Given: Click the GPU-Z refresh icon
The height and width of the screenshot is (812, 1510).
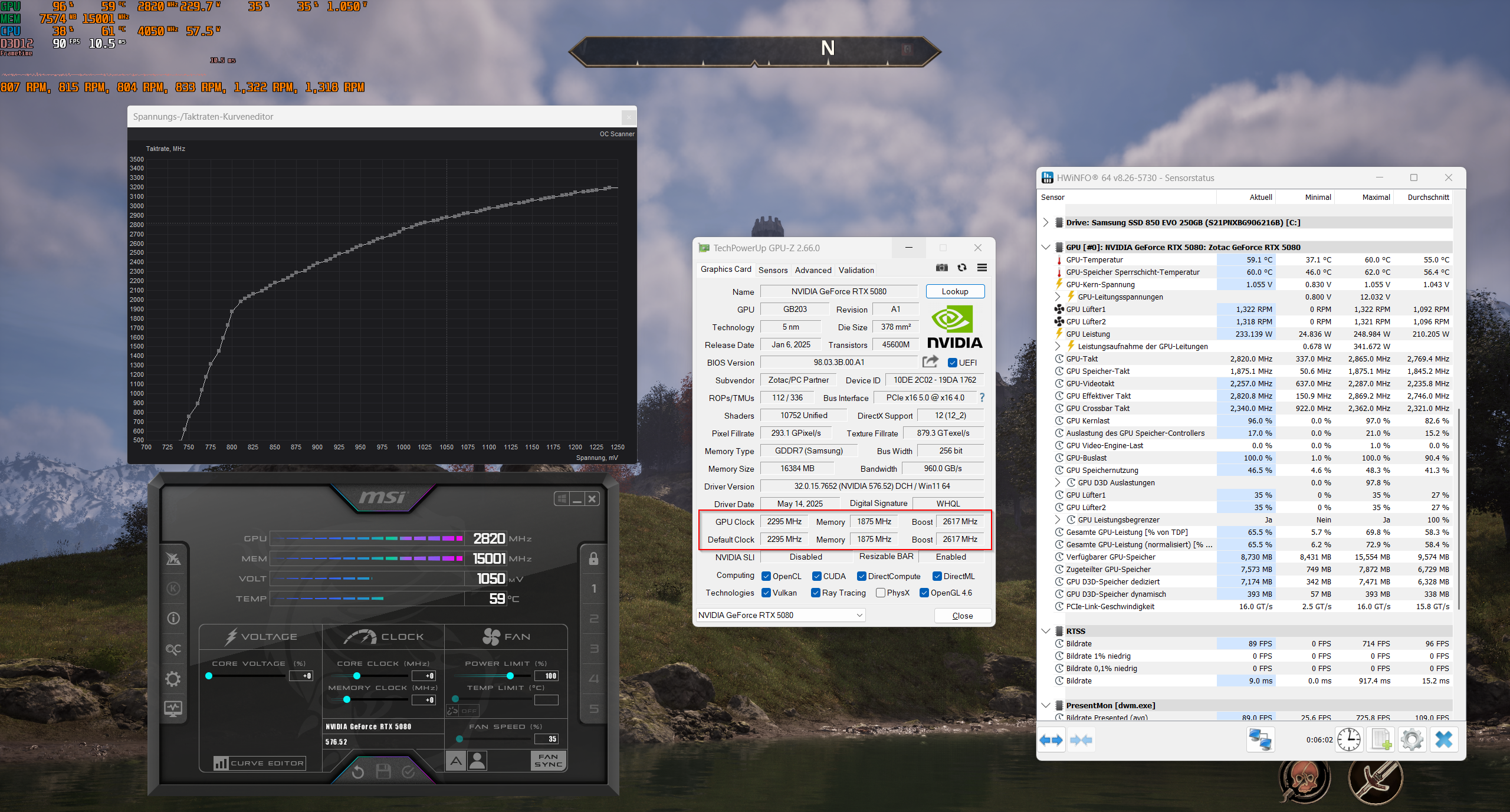Looking at the screenshot, I should pos(962,268).
